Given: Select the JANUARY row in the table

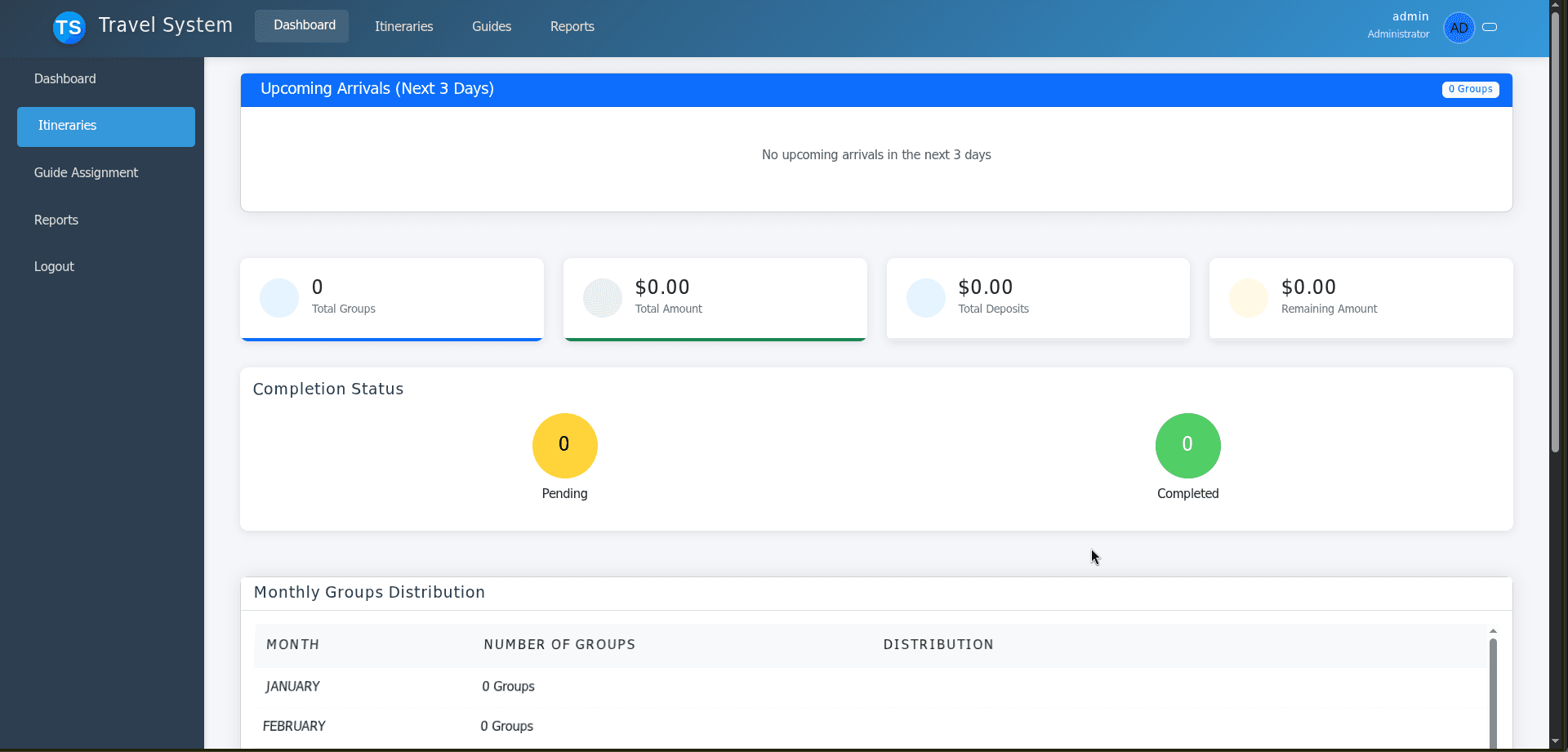Looking at the screenshot, I should click(x=292, y=686).
